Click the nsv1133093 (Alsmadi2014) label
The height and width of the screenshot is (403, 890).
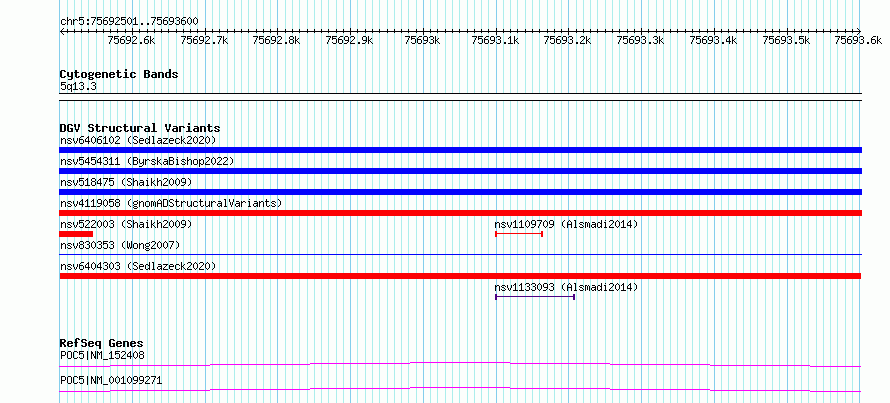[x=566, y=287]
